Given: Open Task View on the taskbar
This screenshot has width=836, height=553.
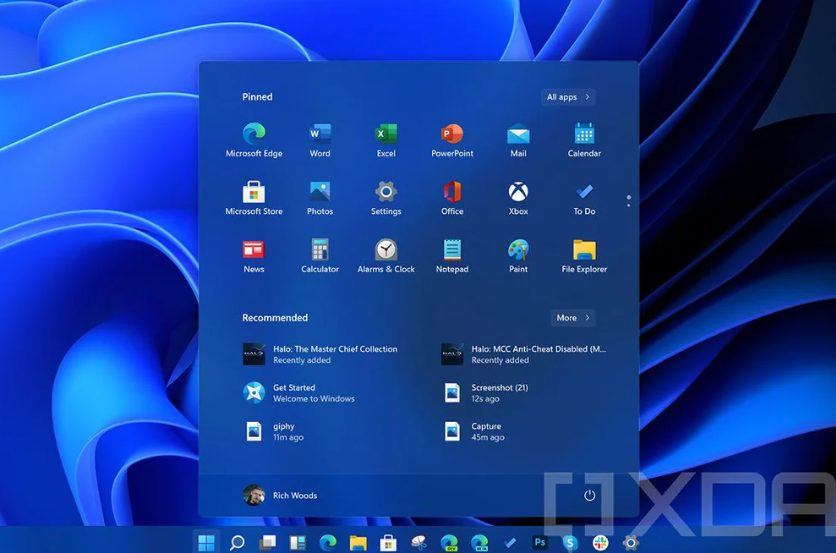Looking at the screenshot, I should pyautogui.click(x=267, y=543).
